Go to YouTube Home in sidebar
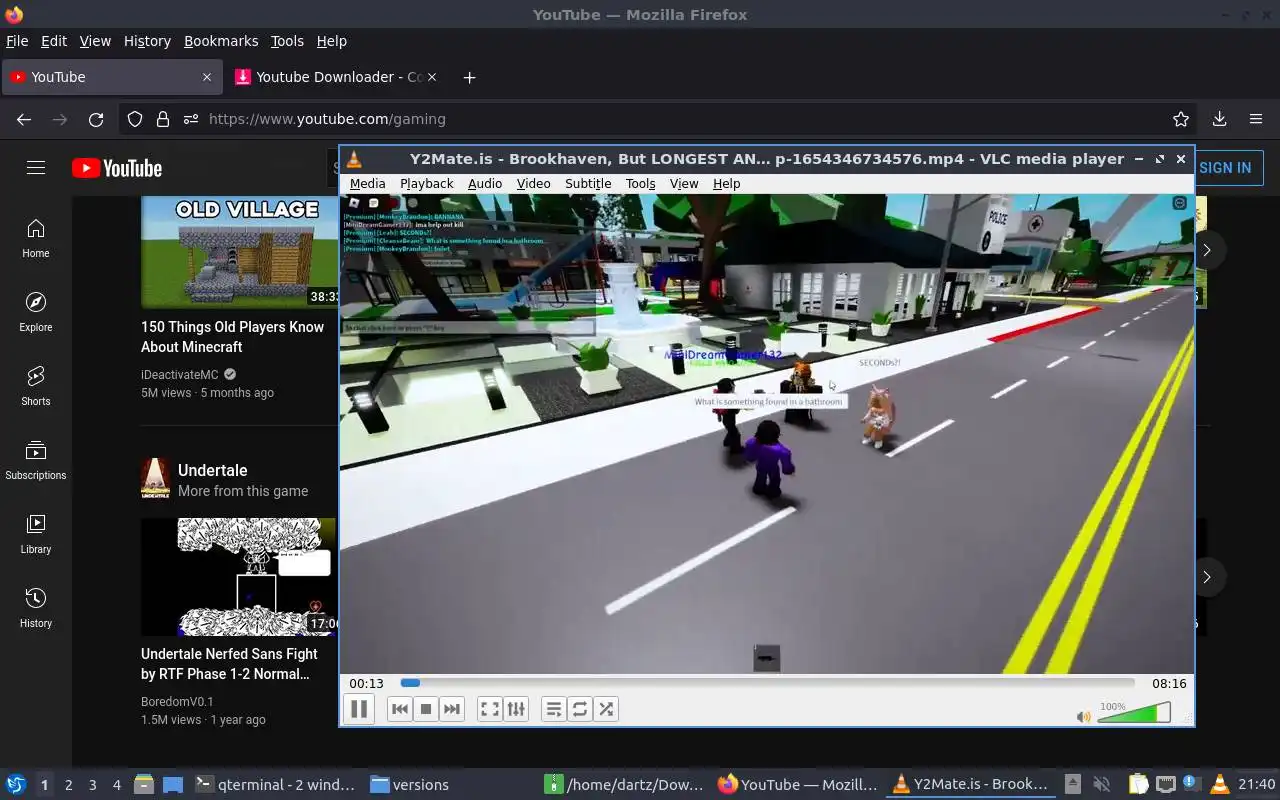 point(36,239)
